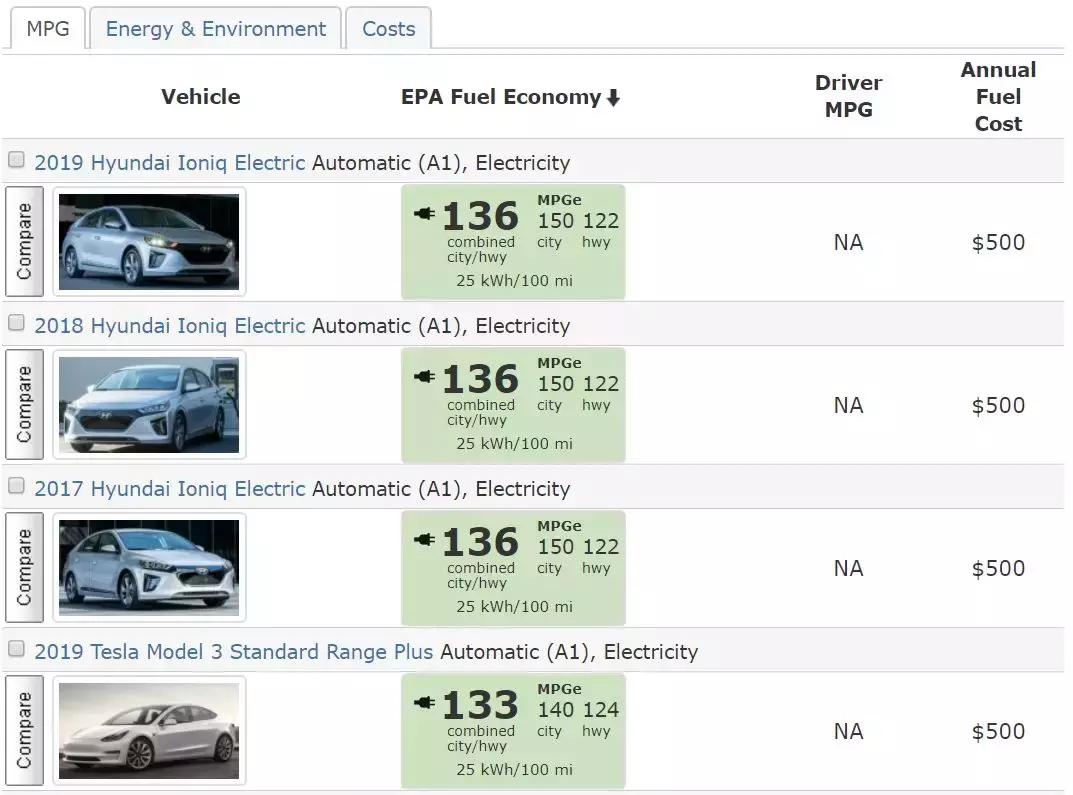View the 2018 Hyundai Ioniq car photo

(149, 405)
